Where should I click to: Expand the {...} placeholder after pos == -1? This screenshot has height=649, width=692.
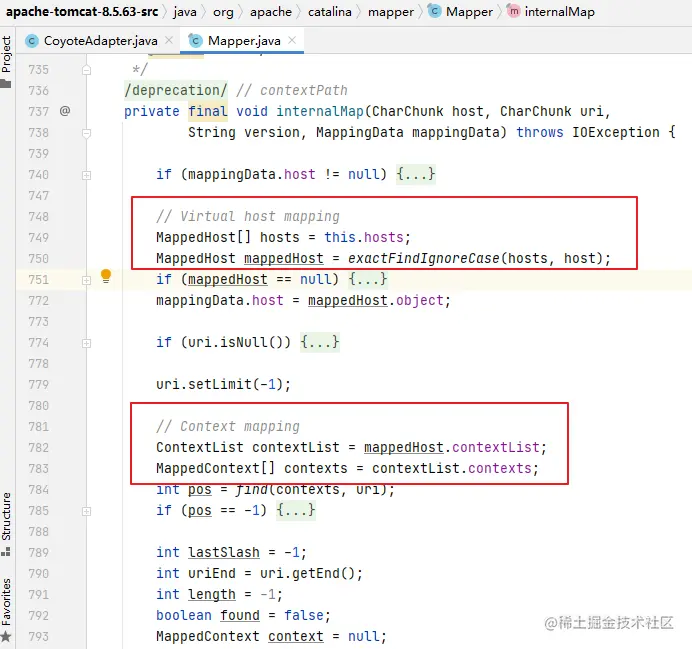tap(296, 510)
